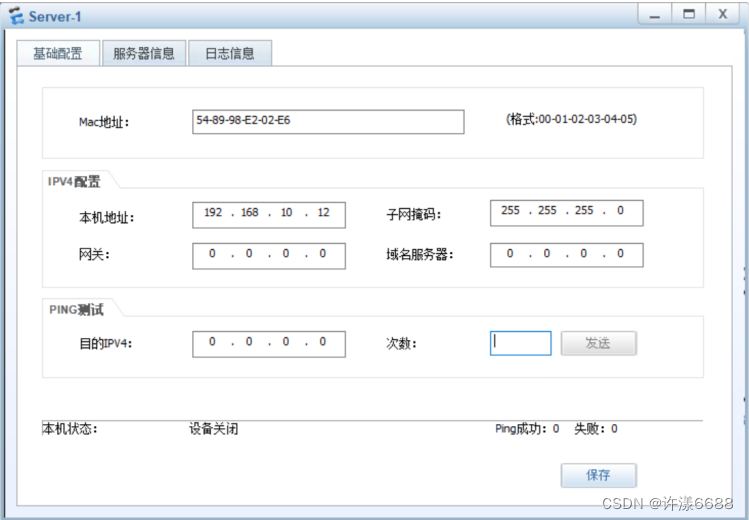
Task: Click the 次数 label
Action: coord(401,343)
